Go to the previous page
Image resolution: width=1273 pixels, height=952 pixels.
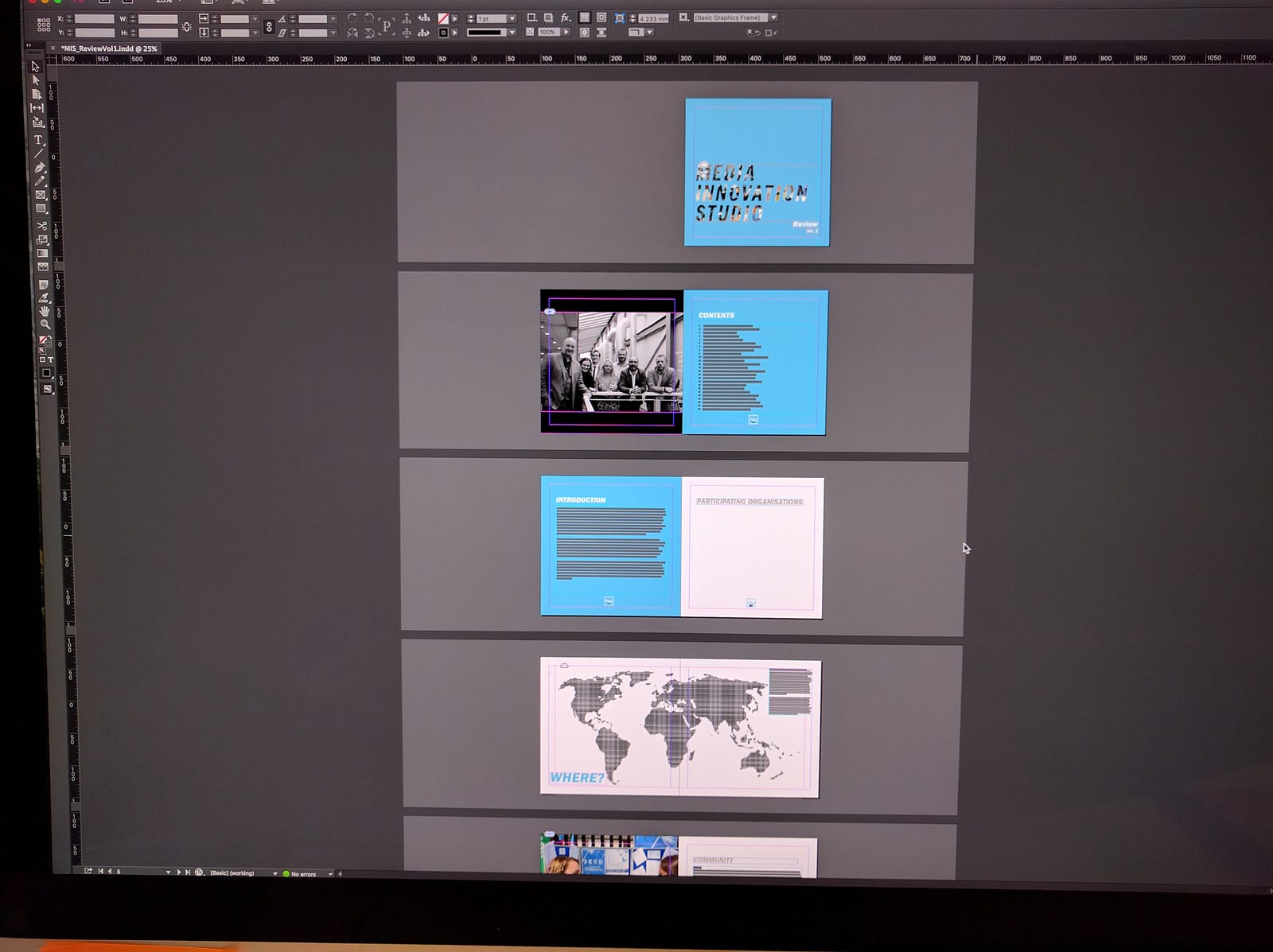pos(110,872)
